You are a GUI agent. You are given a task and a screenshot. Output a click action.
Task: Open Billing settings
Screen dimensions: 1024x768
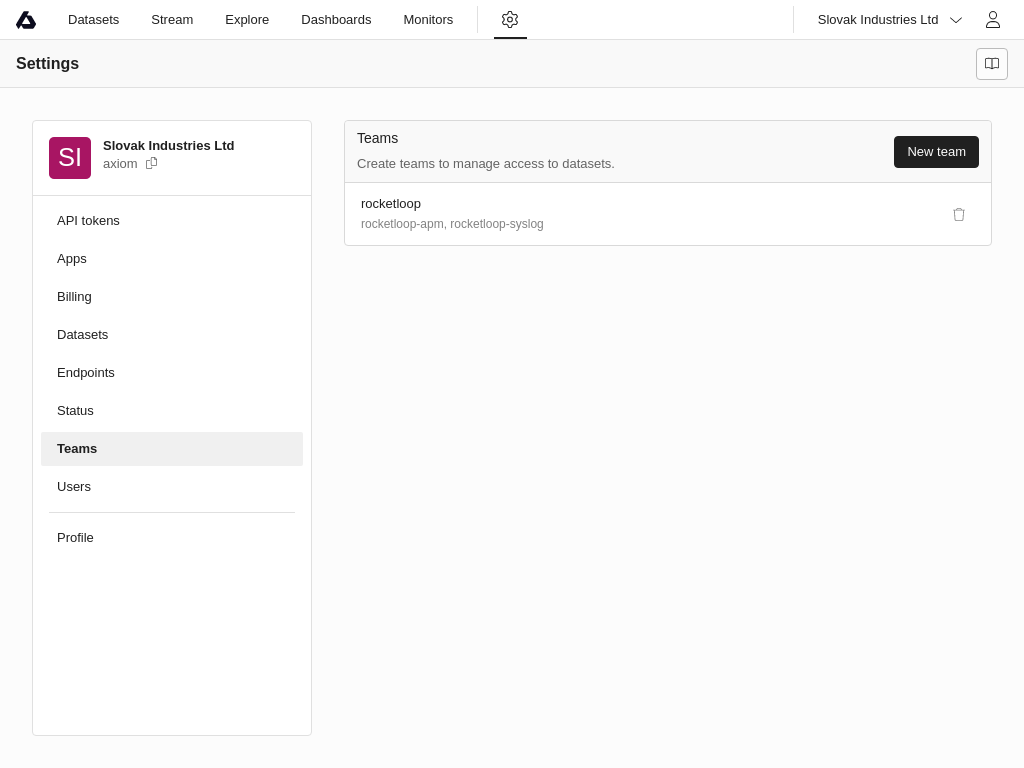(74, 297)
